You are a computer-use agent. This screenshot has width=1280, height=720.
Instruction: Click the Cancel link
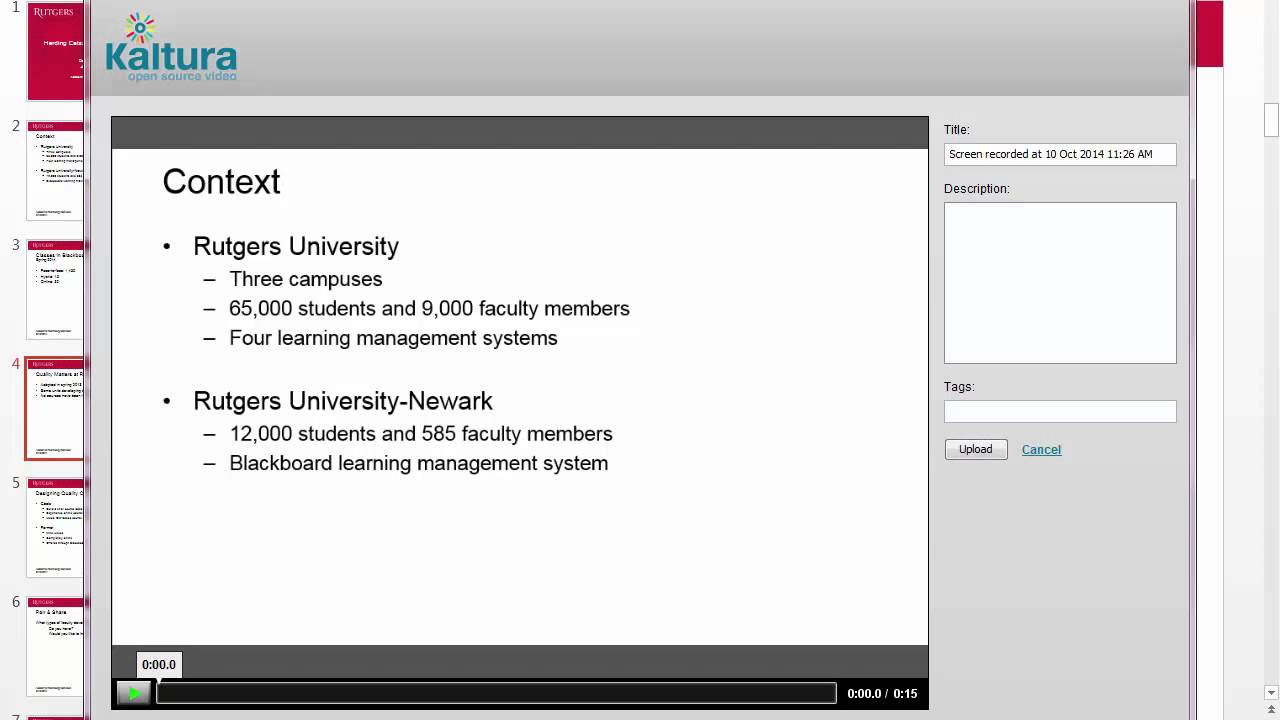[1041, 450]
